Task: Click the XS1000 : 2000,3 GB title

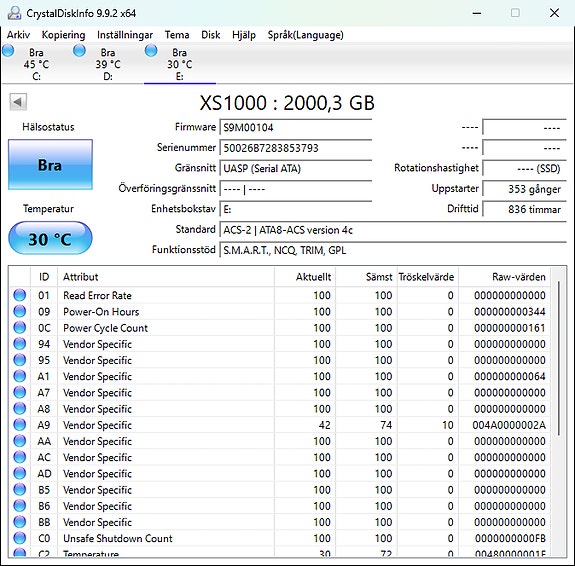Action: (287, 102)
